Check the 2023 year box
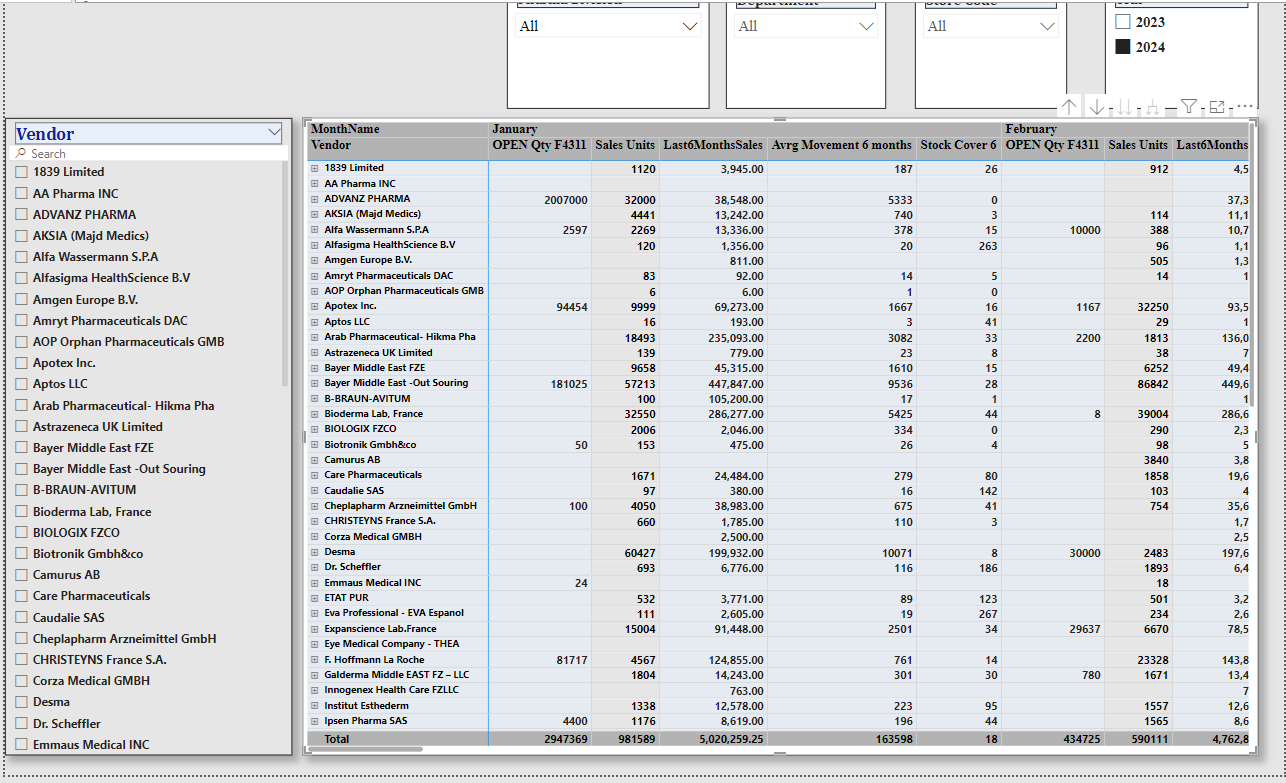Viewport: 1286px width, 783px height. click(x=1123, y=22)
